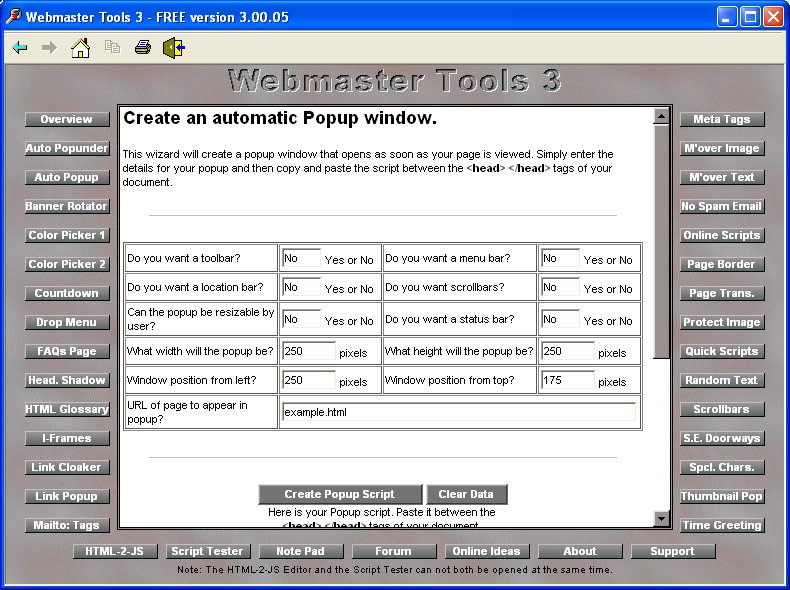Visit the Forum
The height and width of the screenshot is (590, 790).
click(394, 551)
